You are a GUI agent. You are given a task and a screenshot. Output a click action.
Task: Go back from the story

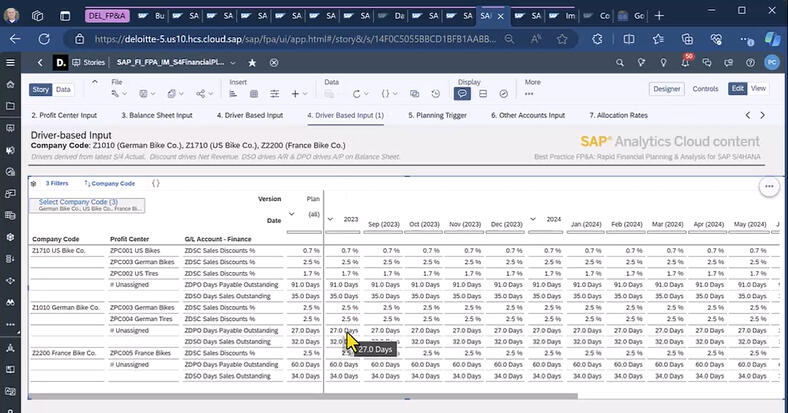pos(40,63)
